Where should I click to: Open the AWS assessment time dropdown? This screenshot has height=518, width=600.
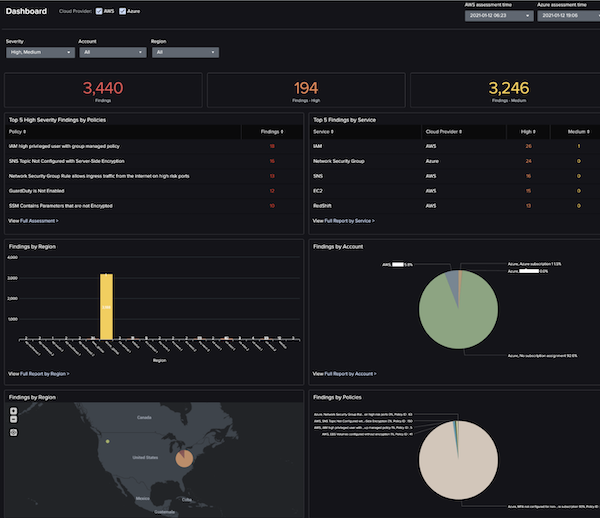coord(499,16)
